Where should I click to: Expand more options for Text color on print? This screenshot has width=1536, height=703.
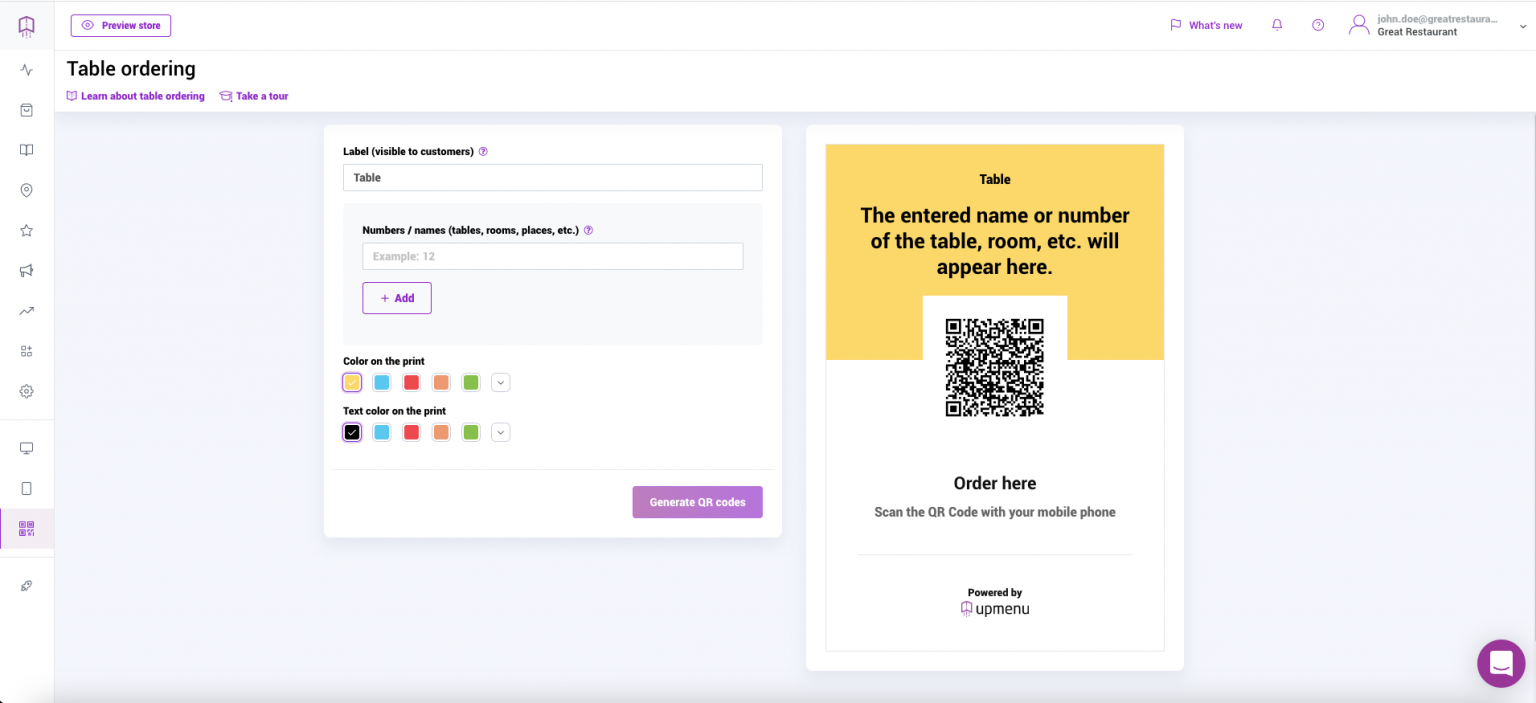(x=501, y=432)
